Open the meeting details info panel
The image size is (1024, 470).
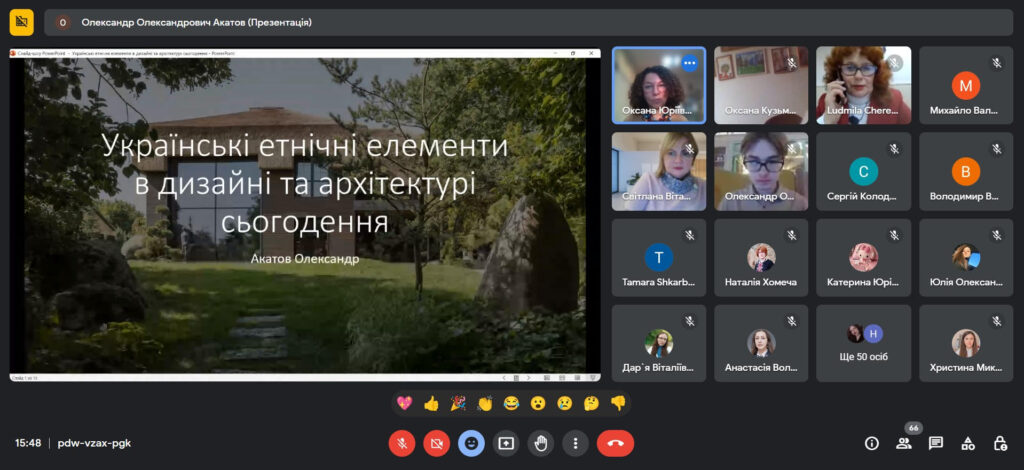[871, 443]
